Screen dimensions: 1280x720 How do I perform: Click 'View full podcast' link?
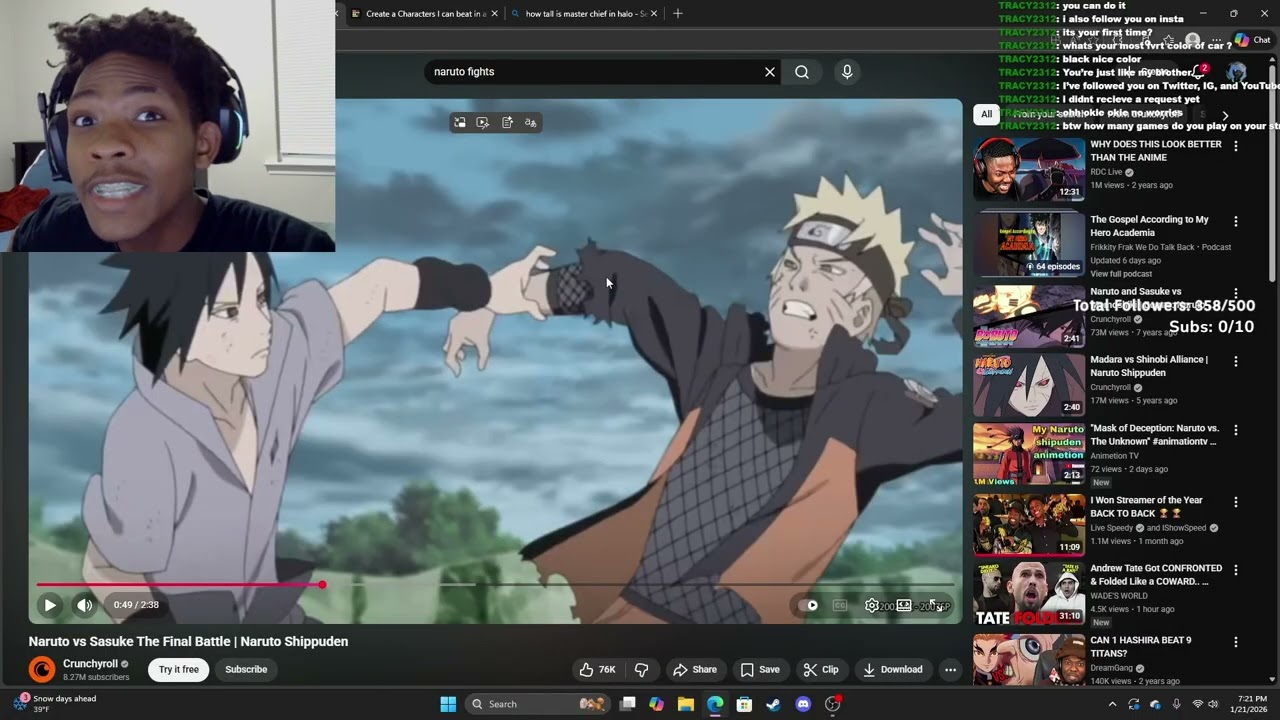pos(1121,274)
